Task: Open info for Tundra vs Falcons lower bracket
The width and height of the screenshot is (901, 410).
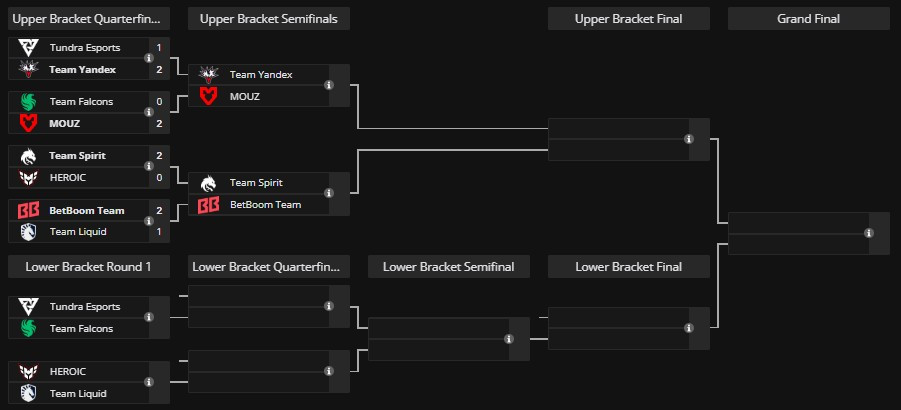Action: pos(149,318)
